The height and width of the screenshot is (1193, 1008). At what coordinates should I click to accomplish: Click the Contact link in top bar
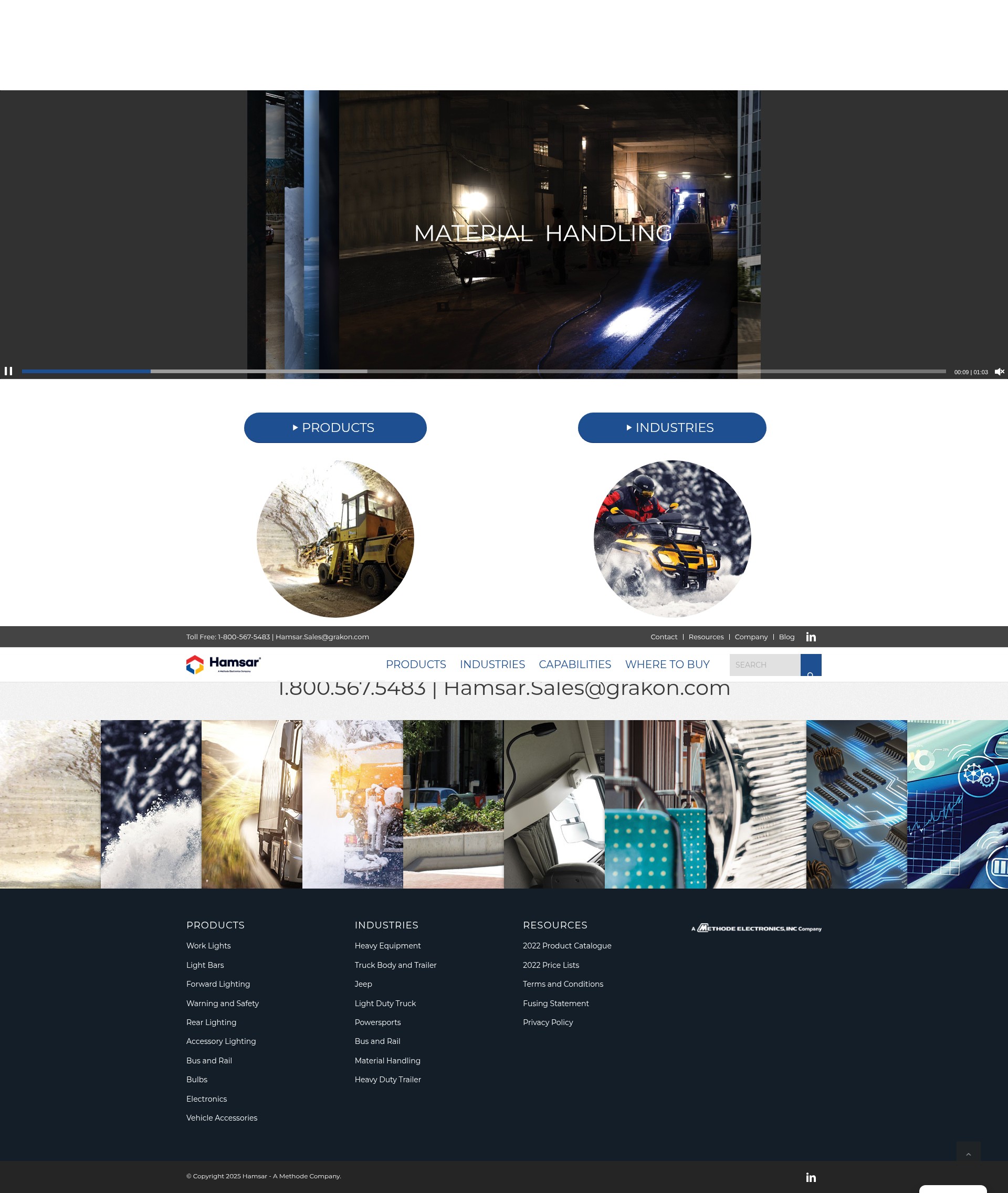click(664, 637)
